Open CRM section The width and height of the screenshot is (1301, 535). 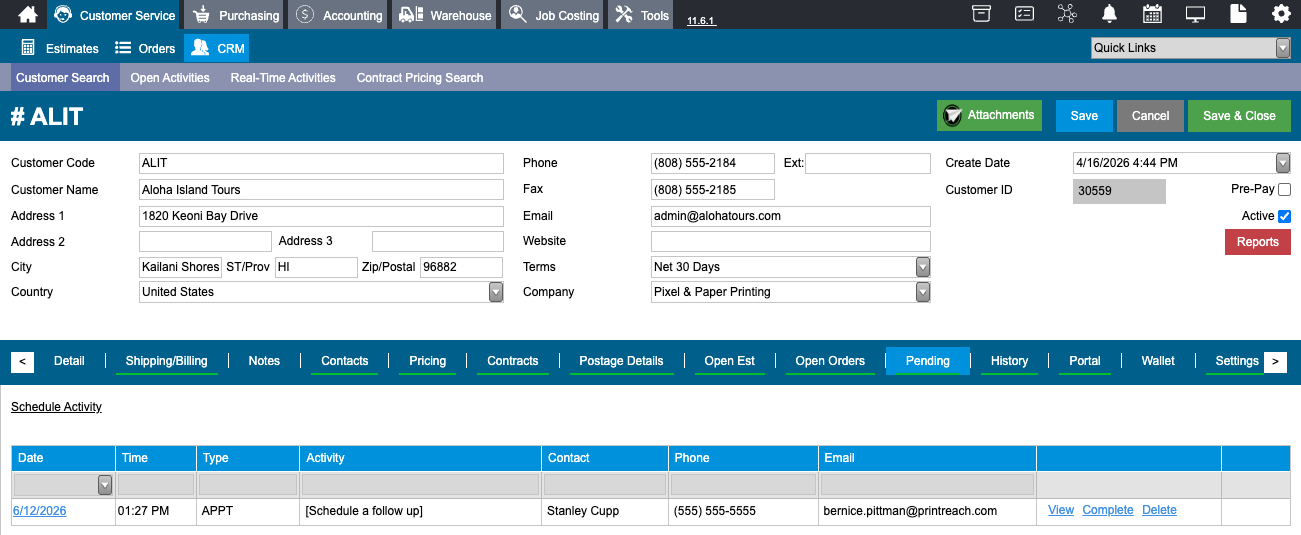[x=216, y=48]
